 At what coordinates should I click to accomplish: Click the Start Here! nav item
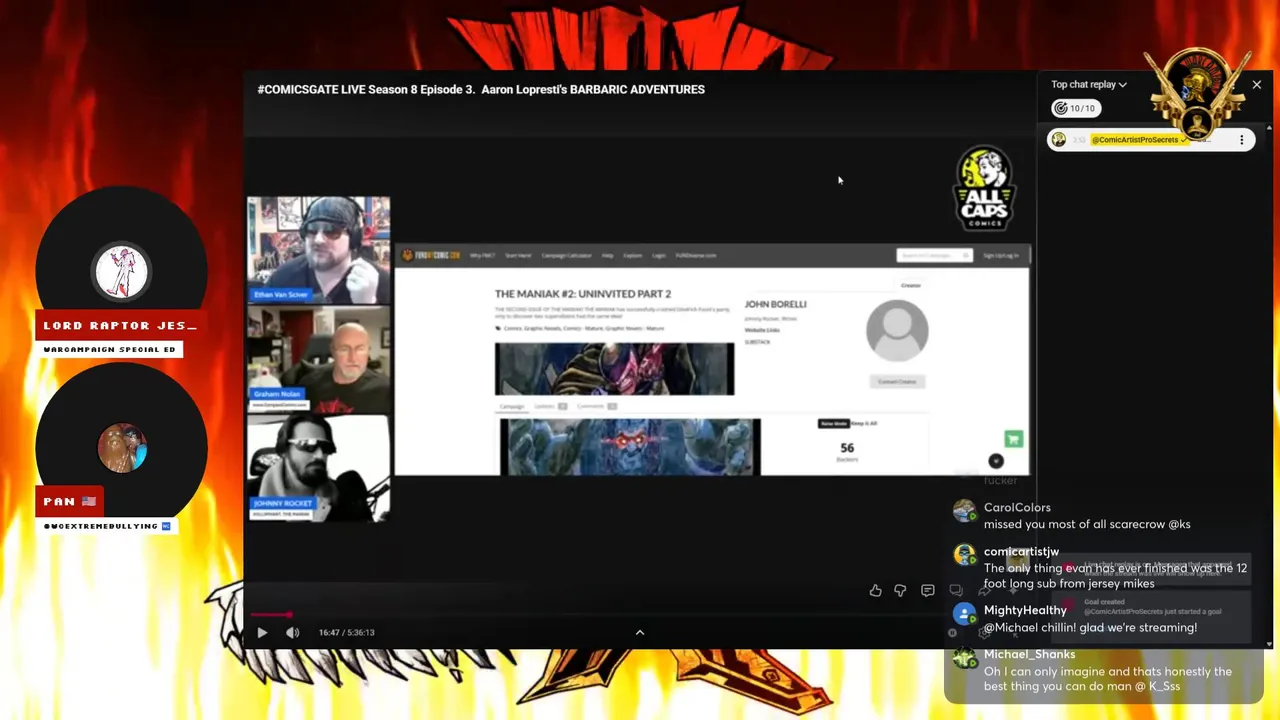(518, 255)
